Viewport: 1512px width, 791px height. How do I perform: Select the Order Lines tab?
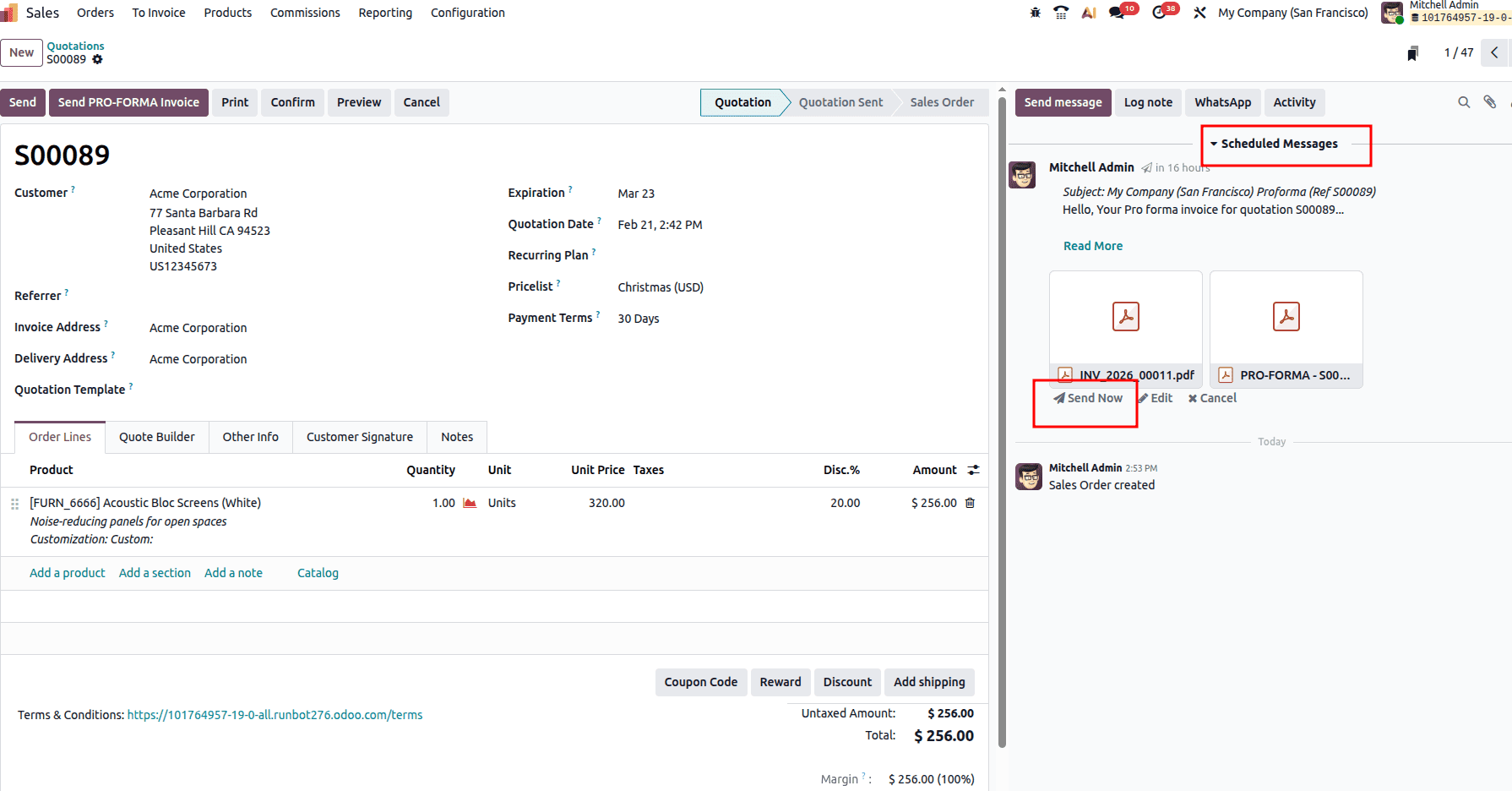pos(60,437)
